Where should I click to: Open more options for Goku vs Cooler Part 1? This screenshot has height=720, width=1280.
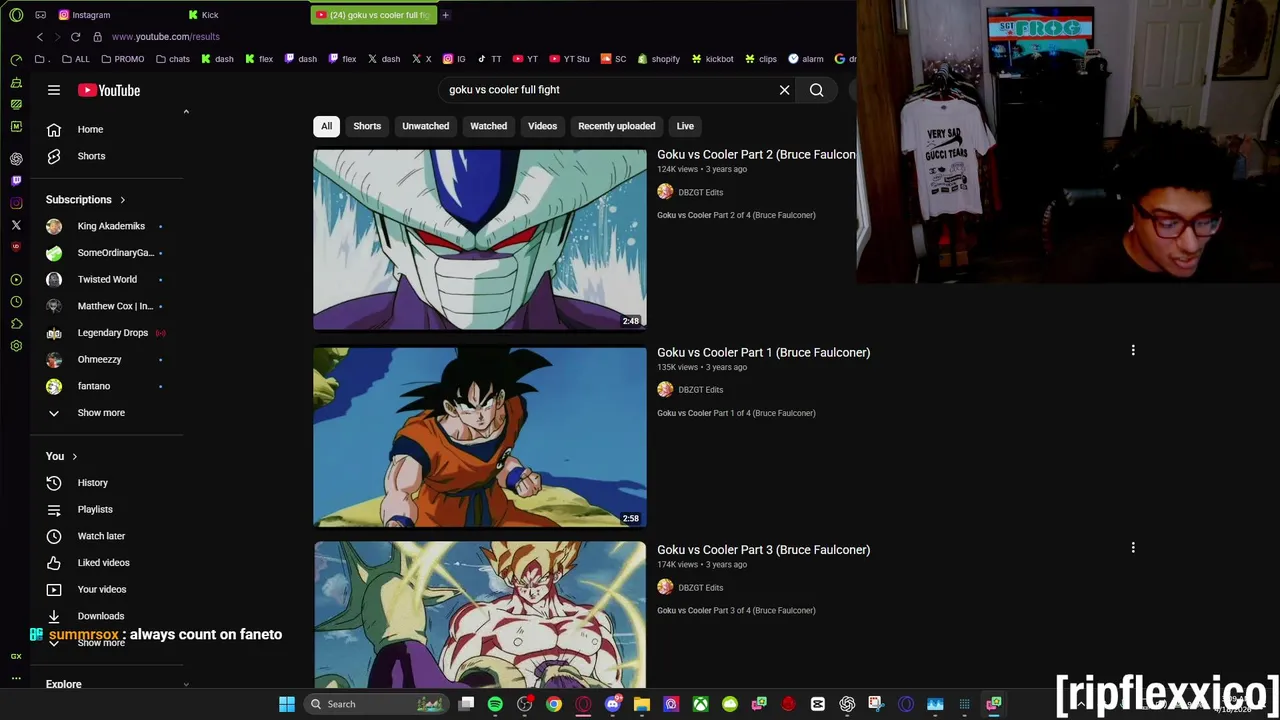[x=1133, y=351]
